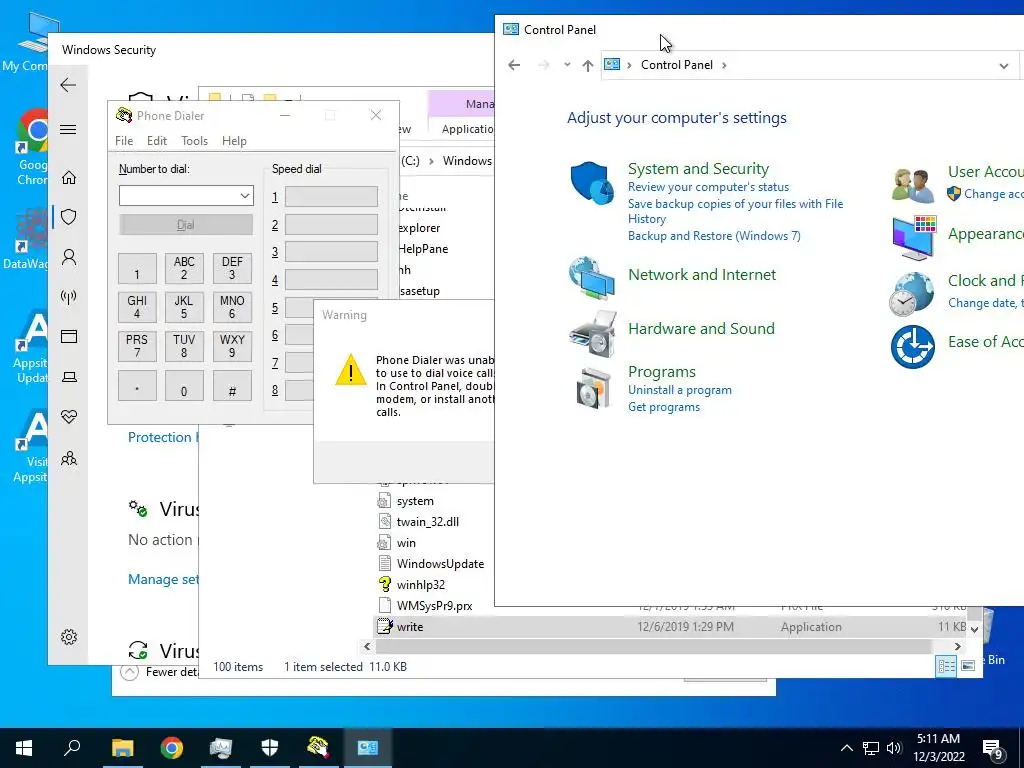The width and height of the screenshot is (1024, 768).
Task: Open Phone Dialer Tools menu
Action: (195, 141)
